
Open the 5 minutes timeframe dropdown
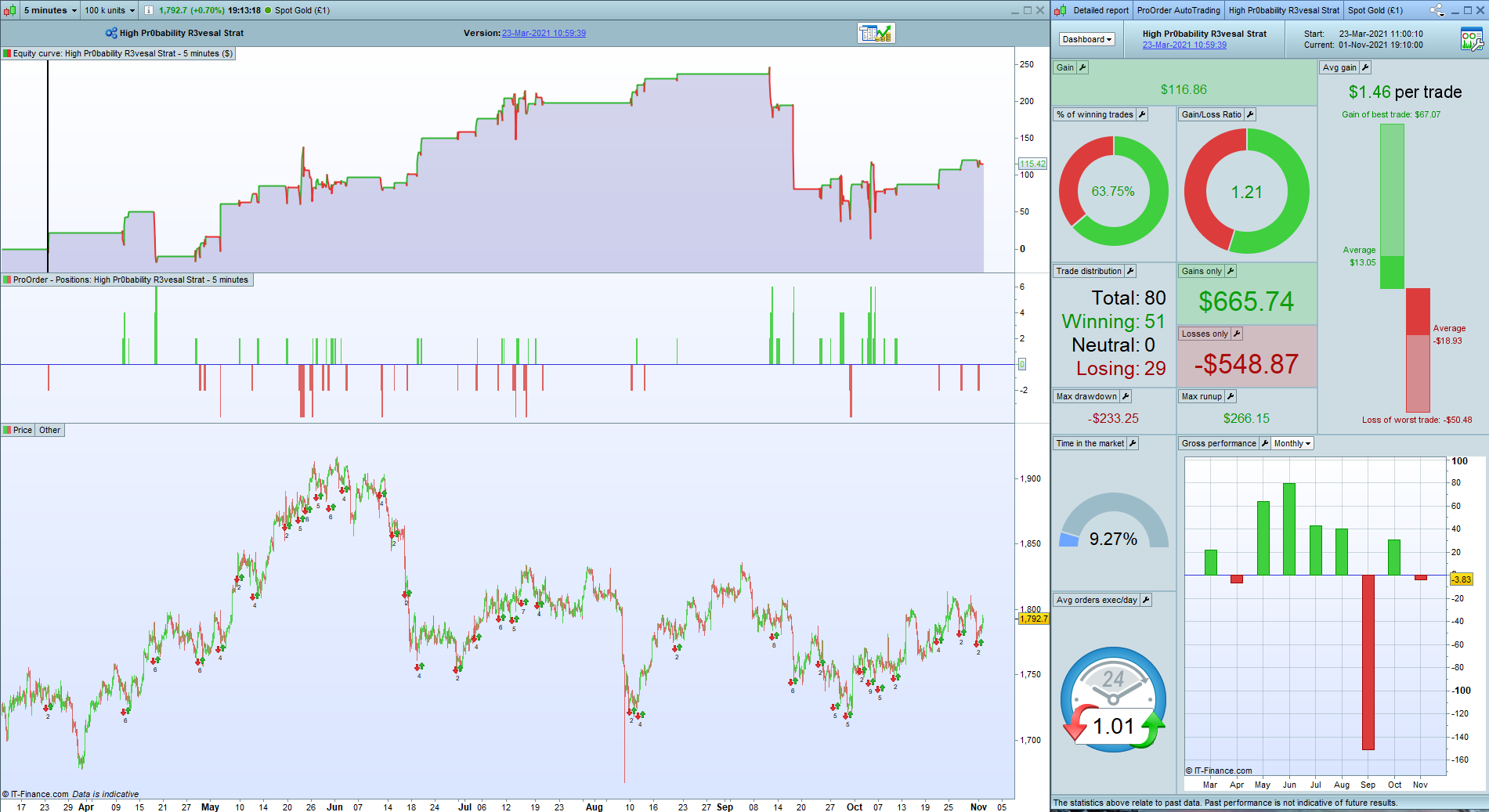(x=51, y=10)
